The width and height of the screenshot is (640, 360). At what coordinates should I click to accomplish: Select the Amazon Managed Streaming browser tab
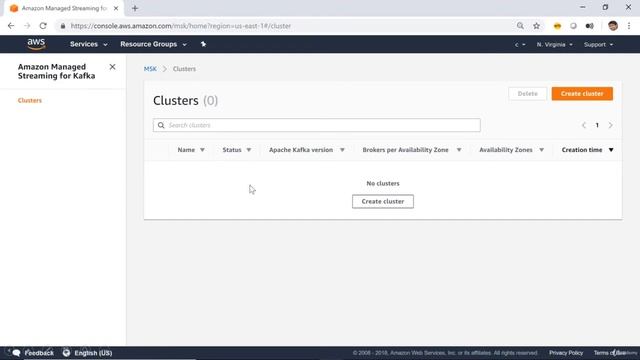pos(64,8)
